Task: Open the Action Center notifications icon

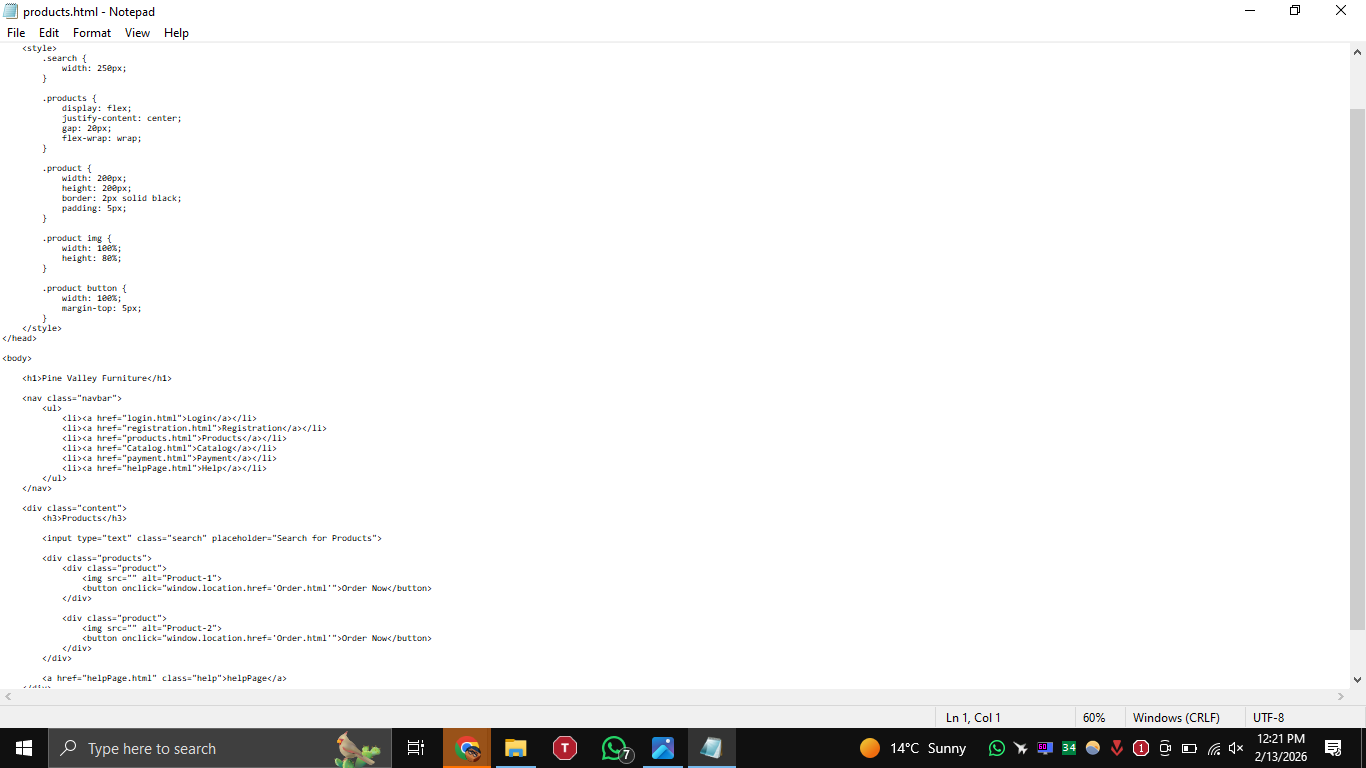Action: [1332, 748]
